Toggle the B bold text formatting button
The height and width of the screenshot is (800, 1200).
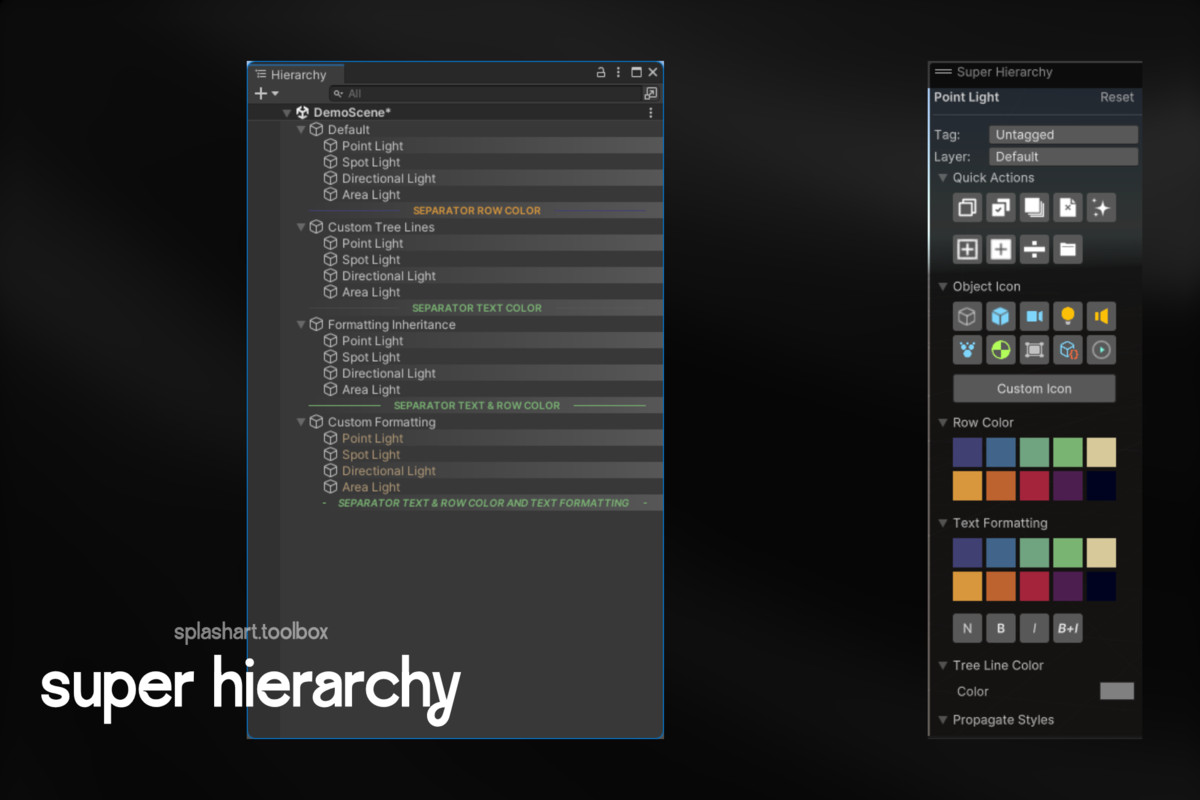coord(1001,628)
